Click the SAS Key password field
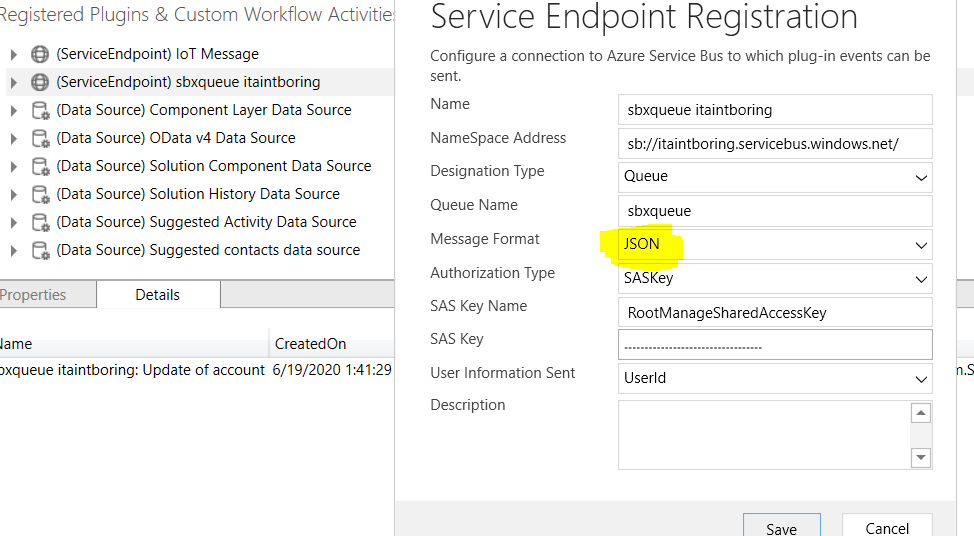The image size is (974, 536). coord(775,345)
